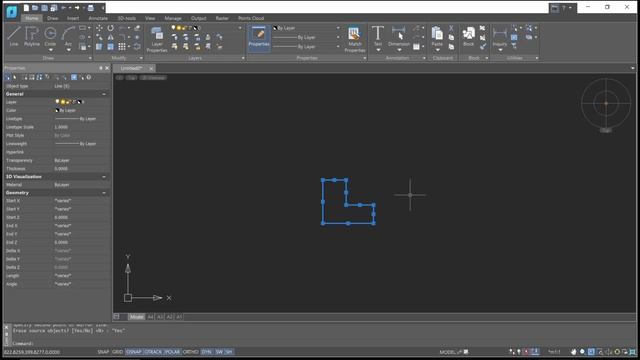Open the Annotate ribbon tab
This screenshot has width=640, height=360.
coord(98,18)
